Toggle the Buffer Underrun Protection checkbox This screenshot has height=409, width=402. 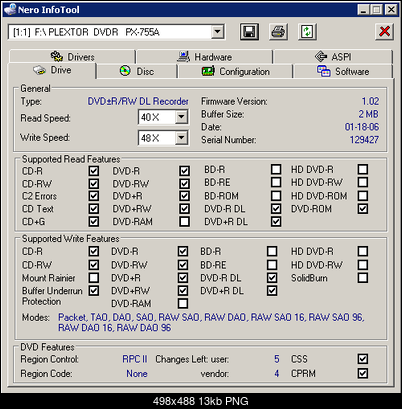(94, 291)
